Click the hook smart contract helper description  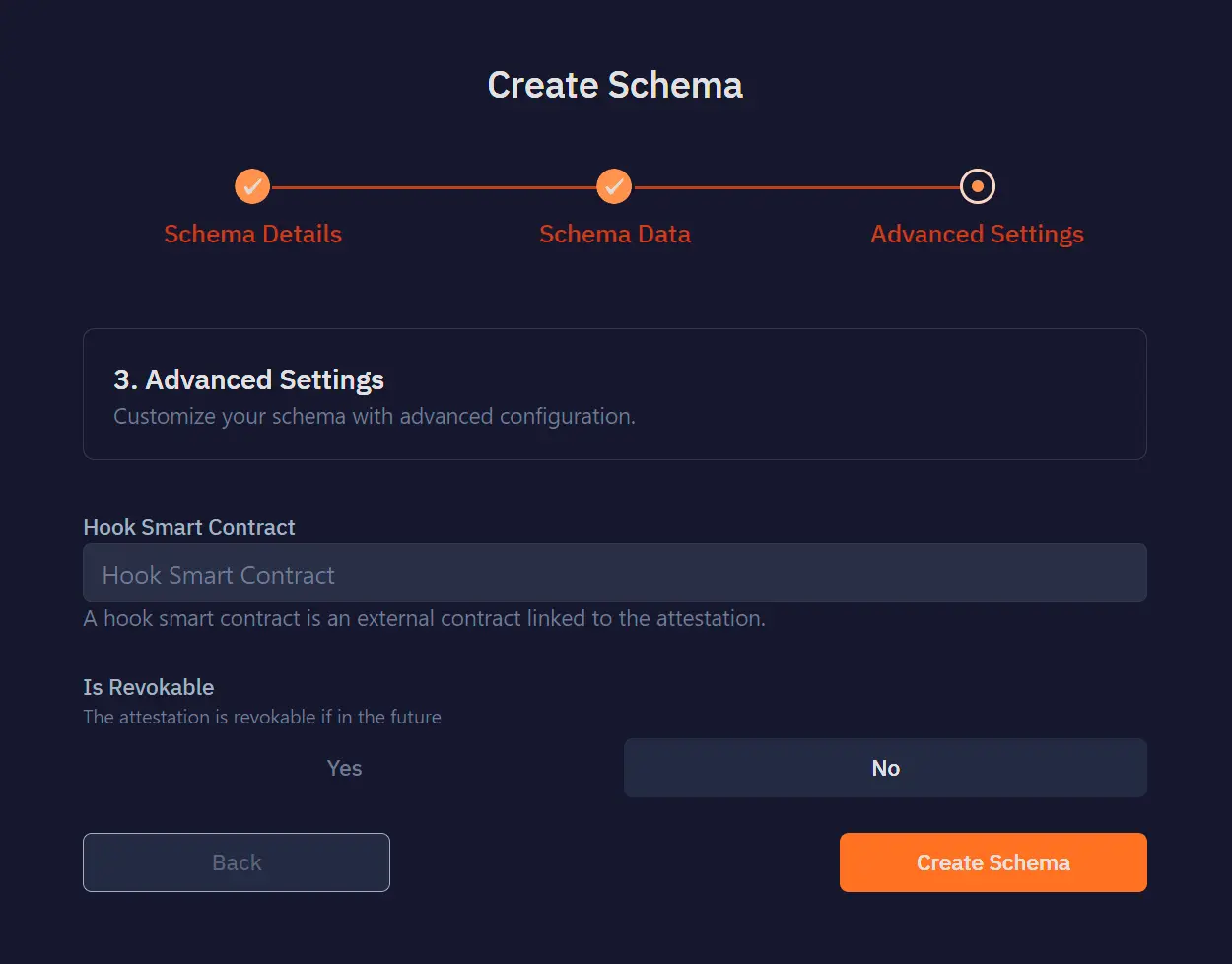tap(424, 619)
